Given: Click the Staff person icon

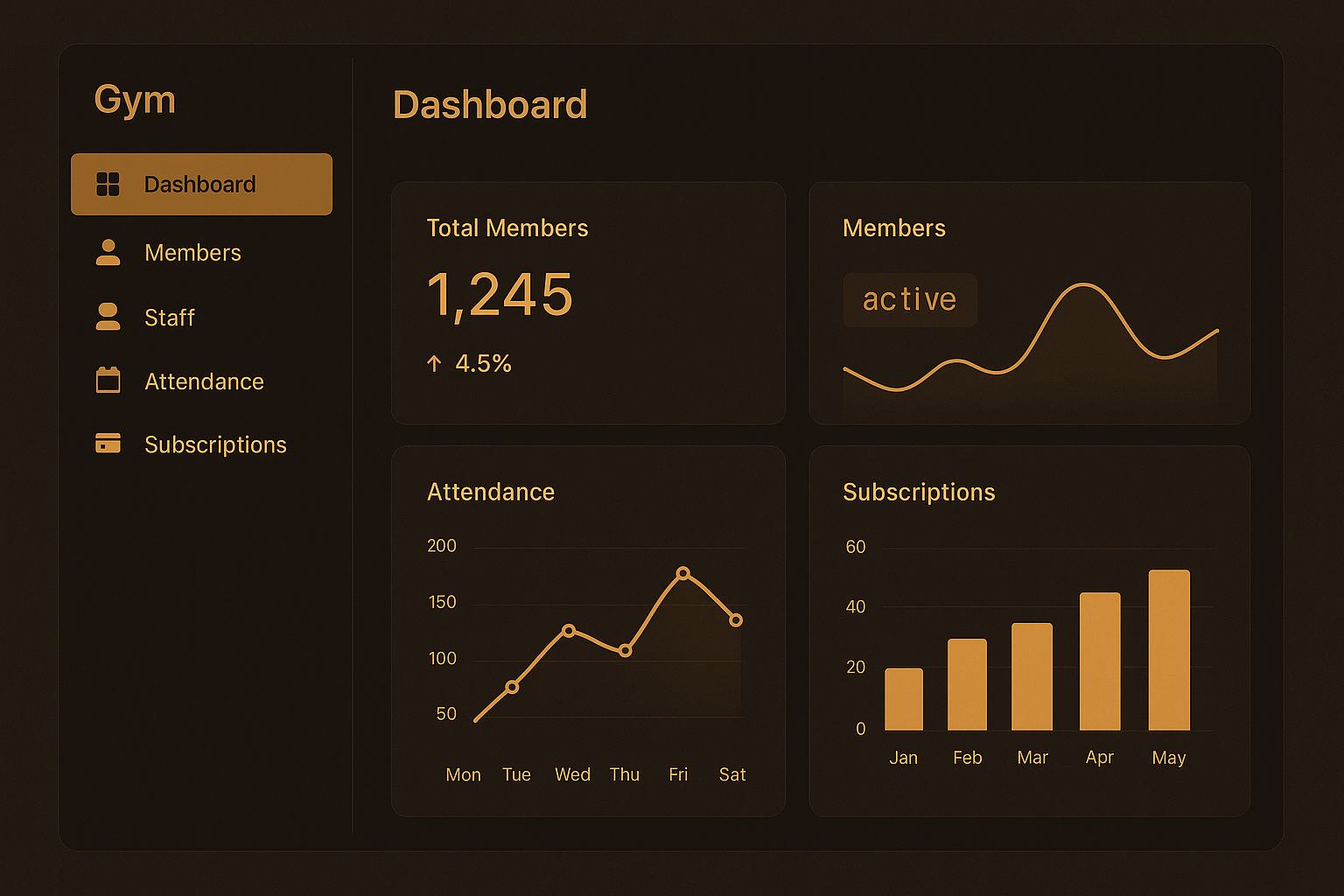Looking at the screenshot, I should click(x=108, y=317).
